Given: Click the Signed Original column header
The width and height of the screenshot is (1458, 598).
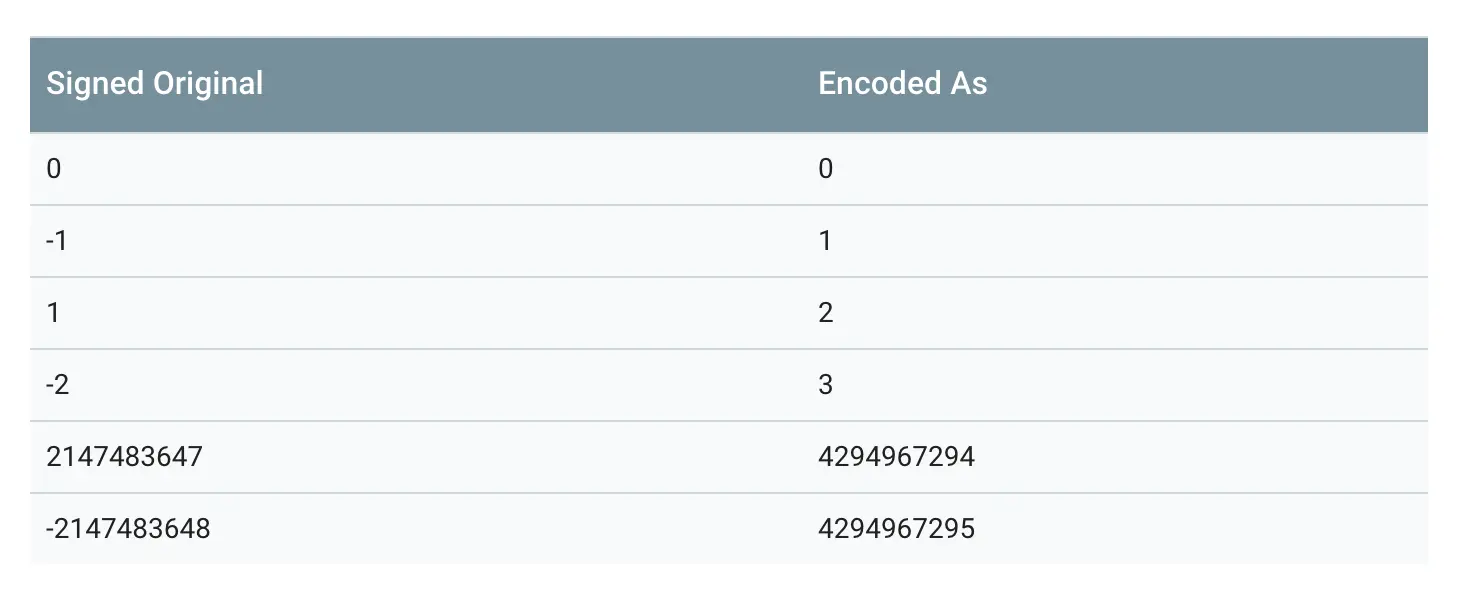Looking at the screenshot, I should pos(155,83).
